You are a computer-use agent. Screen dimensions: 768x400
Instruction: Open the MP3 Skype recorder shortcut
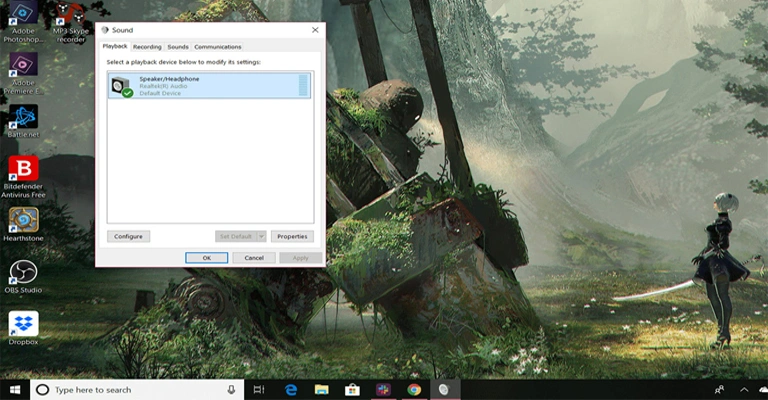pyautogui.click(x=69, y=15)
